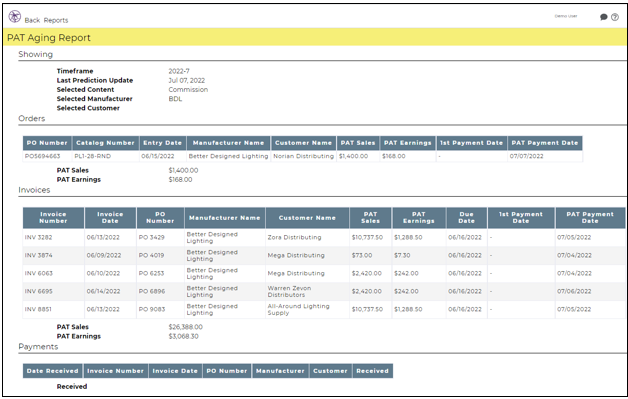628x399 pixels.
Task: Click PO 3429 cell
Action: (x=160, y=237)
